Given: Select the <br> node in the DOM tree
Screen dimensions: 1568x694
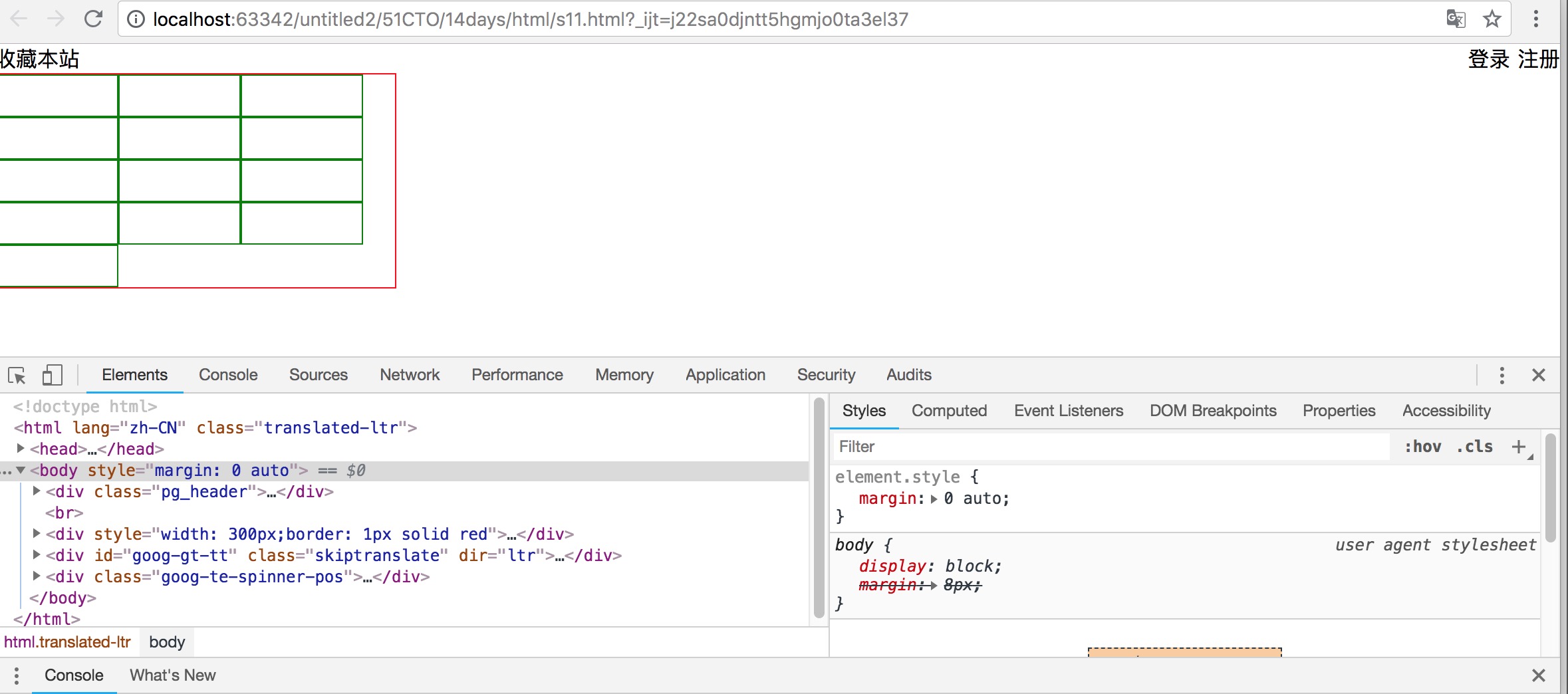Looking at the screenshot, I should (x=64, y=513).
